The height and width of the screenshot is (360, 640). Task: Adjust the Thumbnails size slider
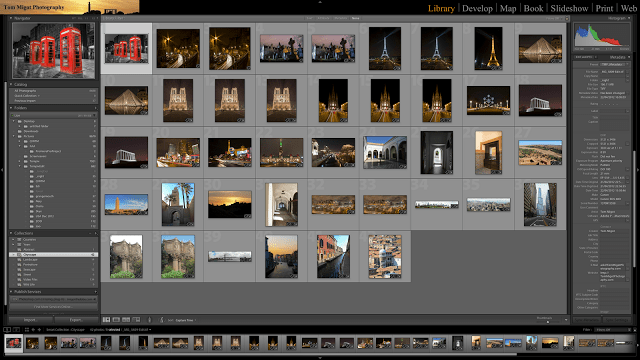click(x=548, y=322)
